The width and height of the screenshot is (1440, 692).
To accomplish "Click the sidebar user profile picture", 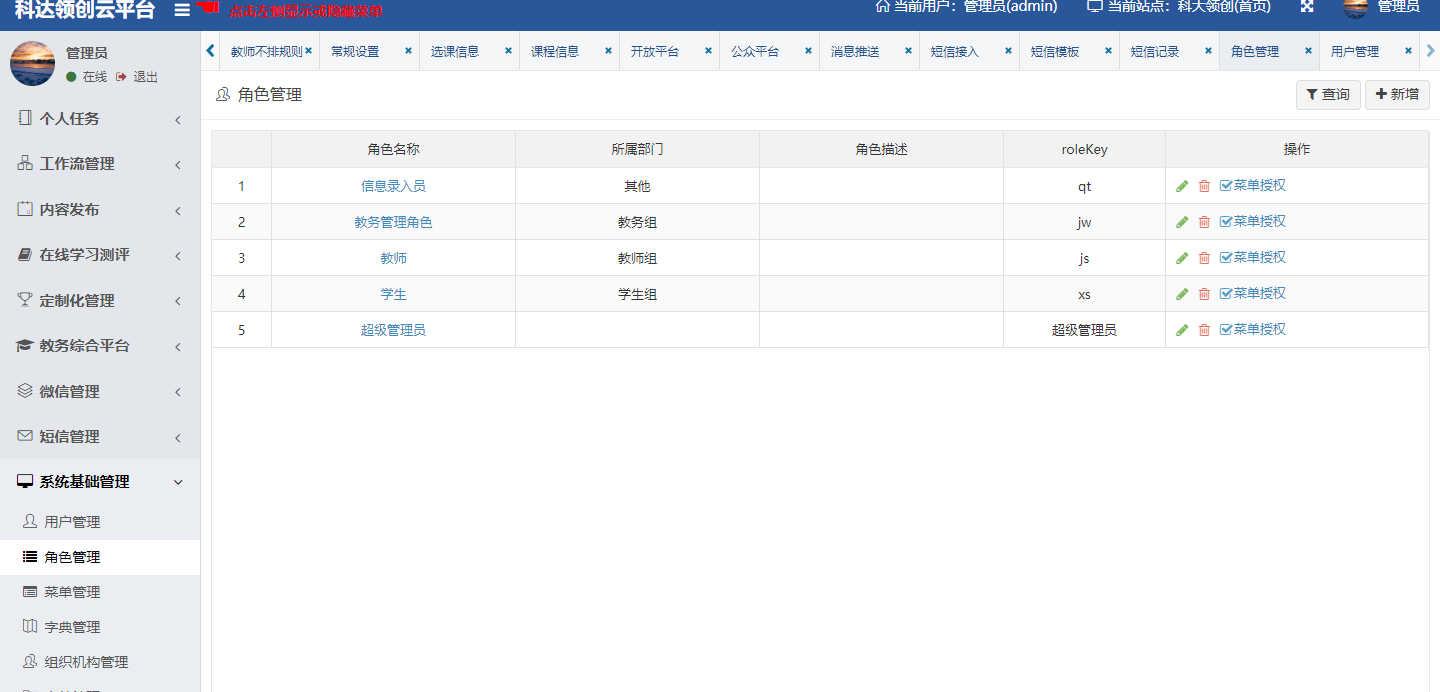I will (32, 64).
